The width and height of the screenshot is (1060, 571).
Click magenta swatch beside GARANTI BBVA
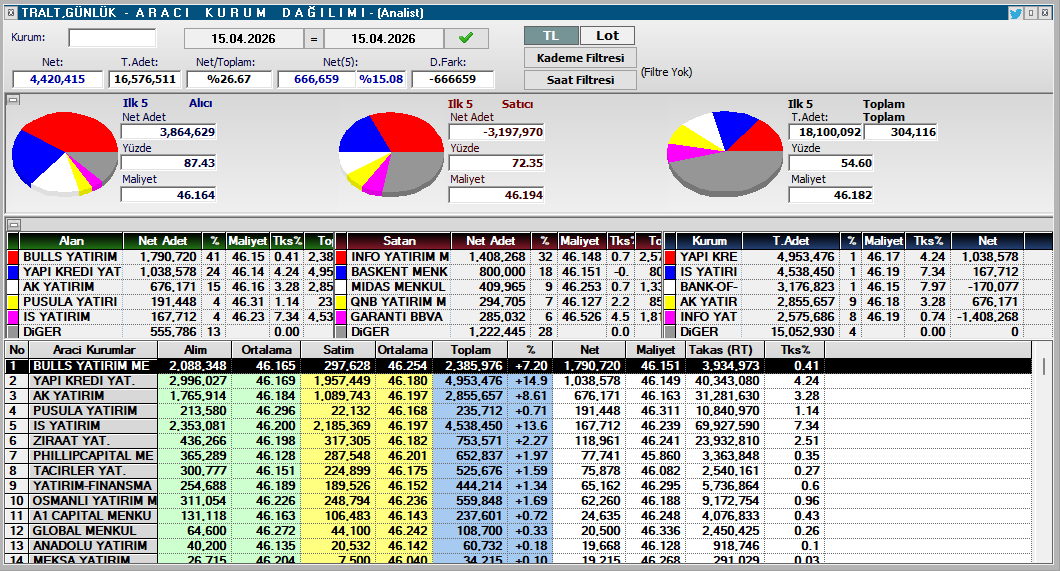point(341,316)
